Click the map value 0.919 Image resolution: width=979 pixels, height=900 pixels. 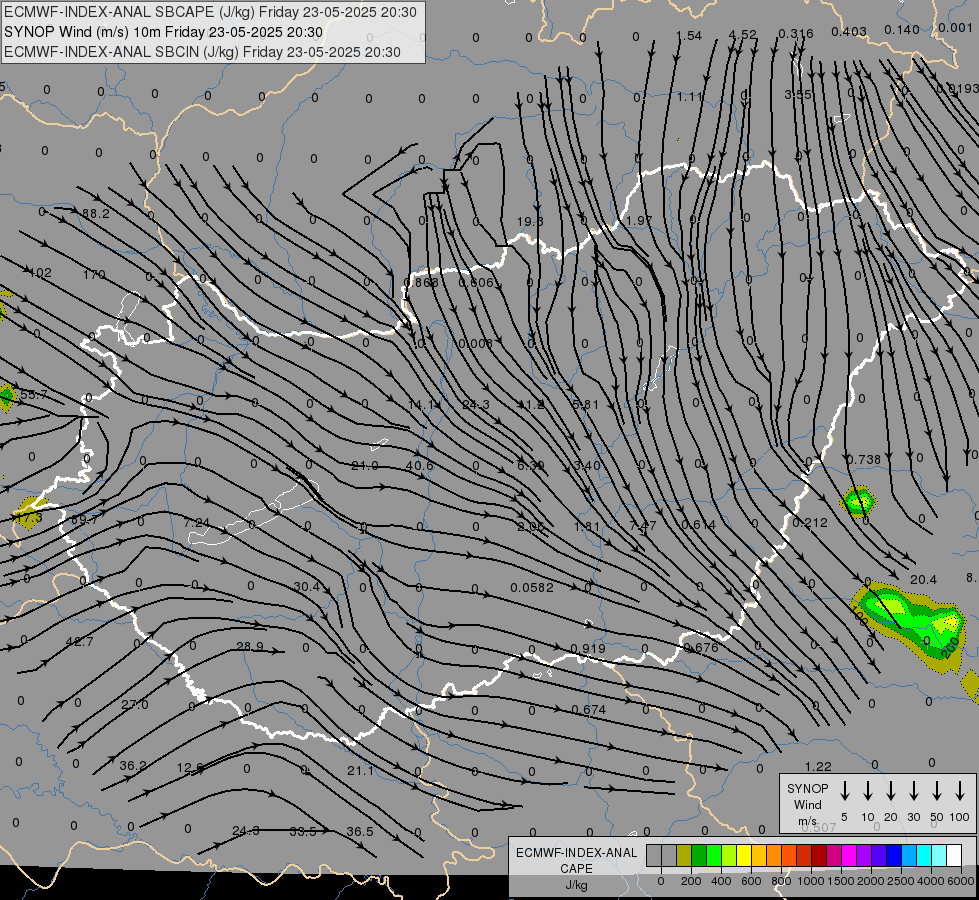(x=588, y=648)
